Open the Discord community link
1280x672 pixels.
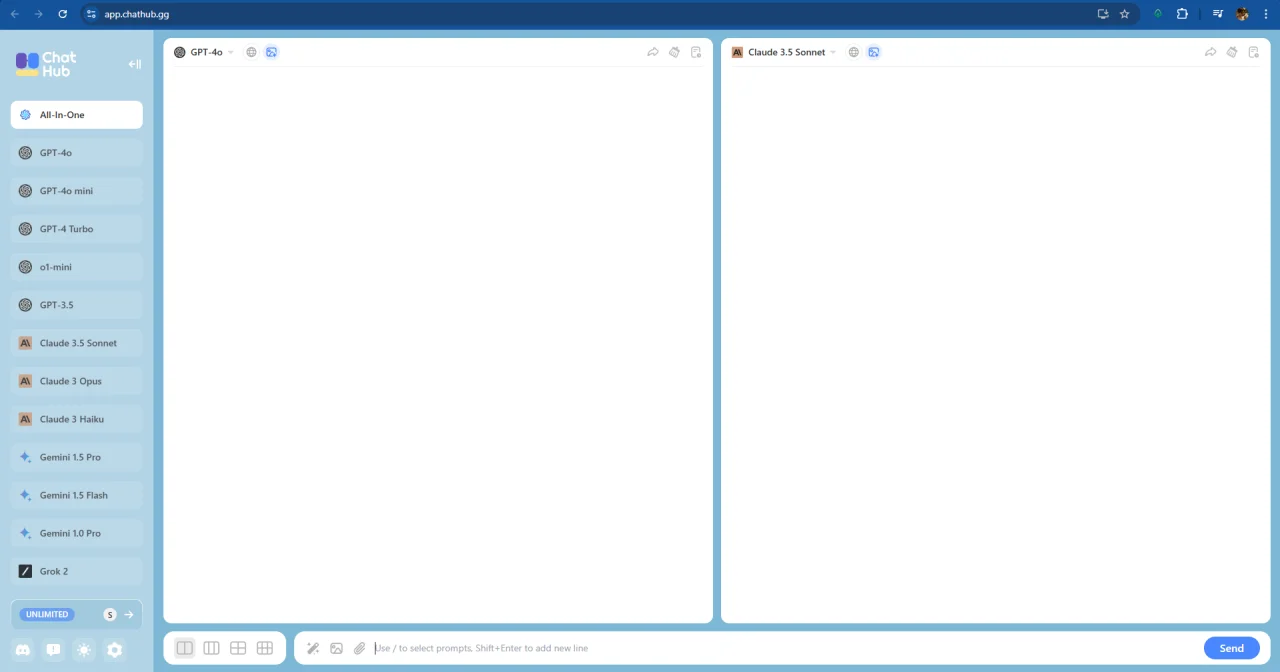point(23,650)
